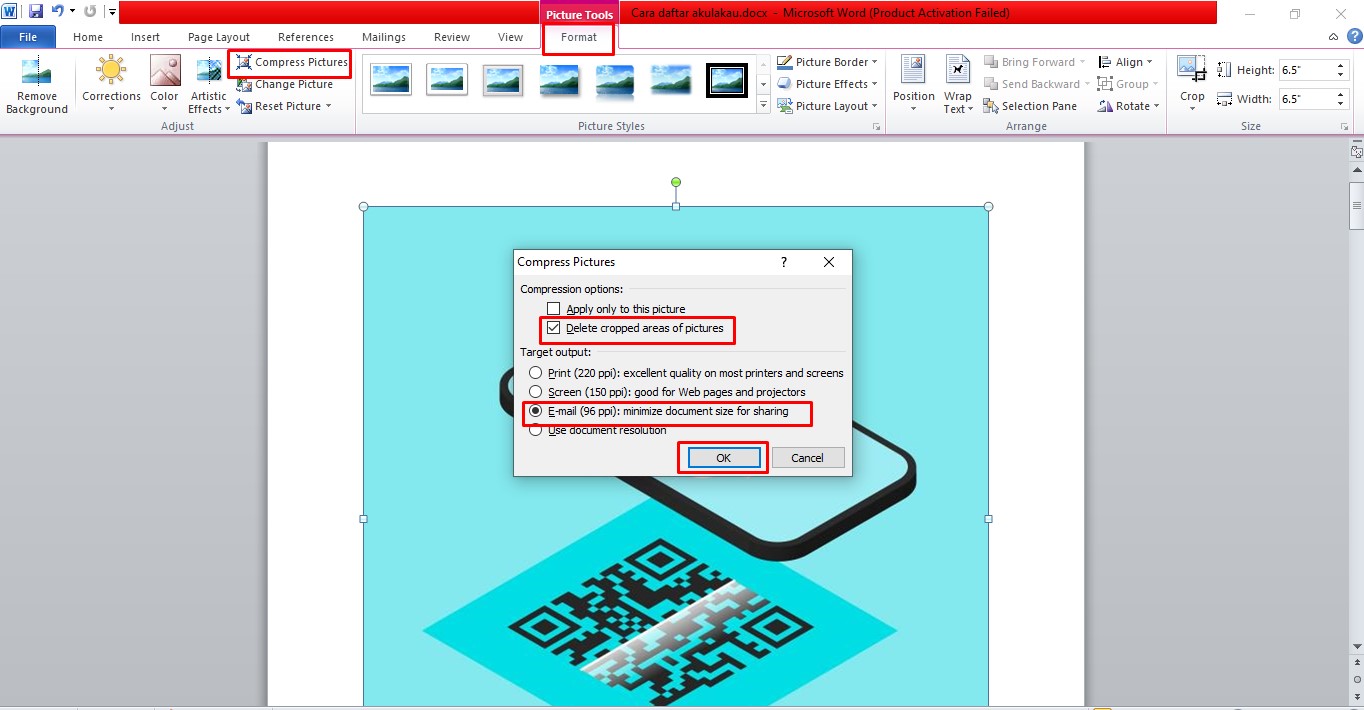Expand the Picture Effects dropdown
This screenshot has width=1364, height=710.
[x=874, y=84]
